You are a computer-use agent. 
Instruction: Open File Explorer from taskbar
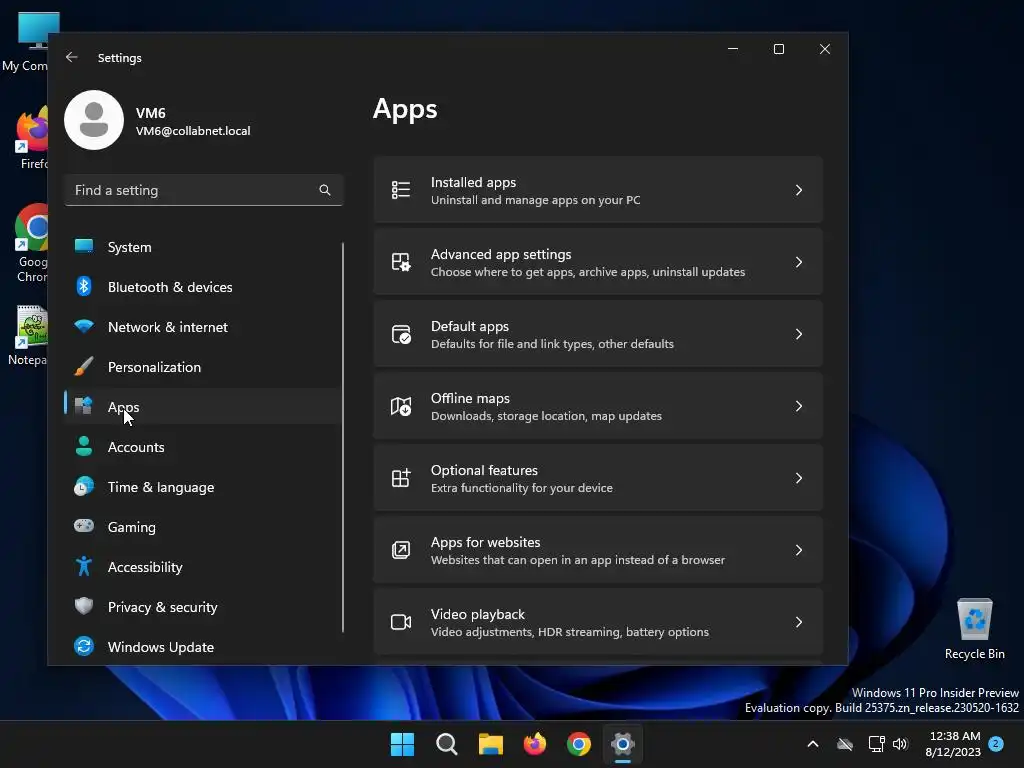point(490,744)
